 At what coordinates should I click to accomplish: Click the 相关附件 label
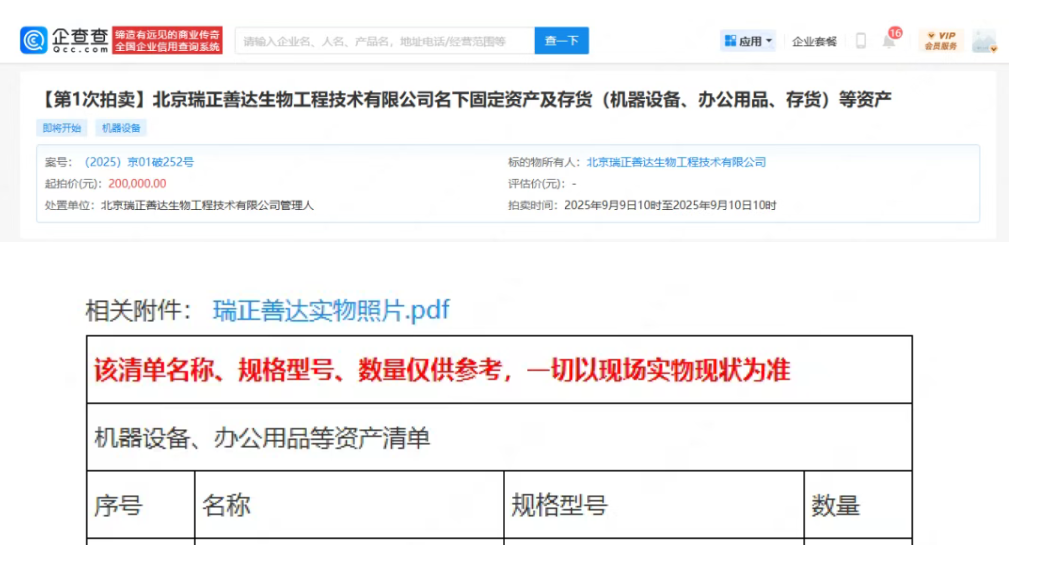pyautogui.click(x=139, y=311)
